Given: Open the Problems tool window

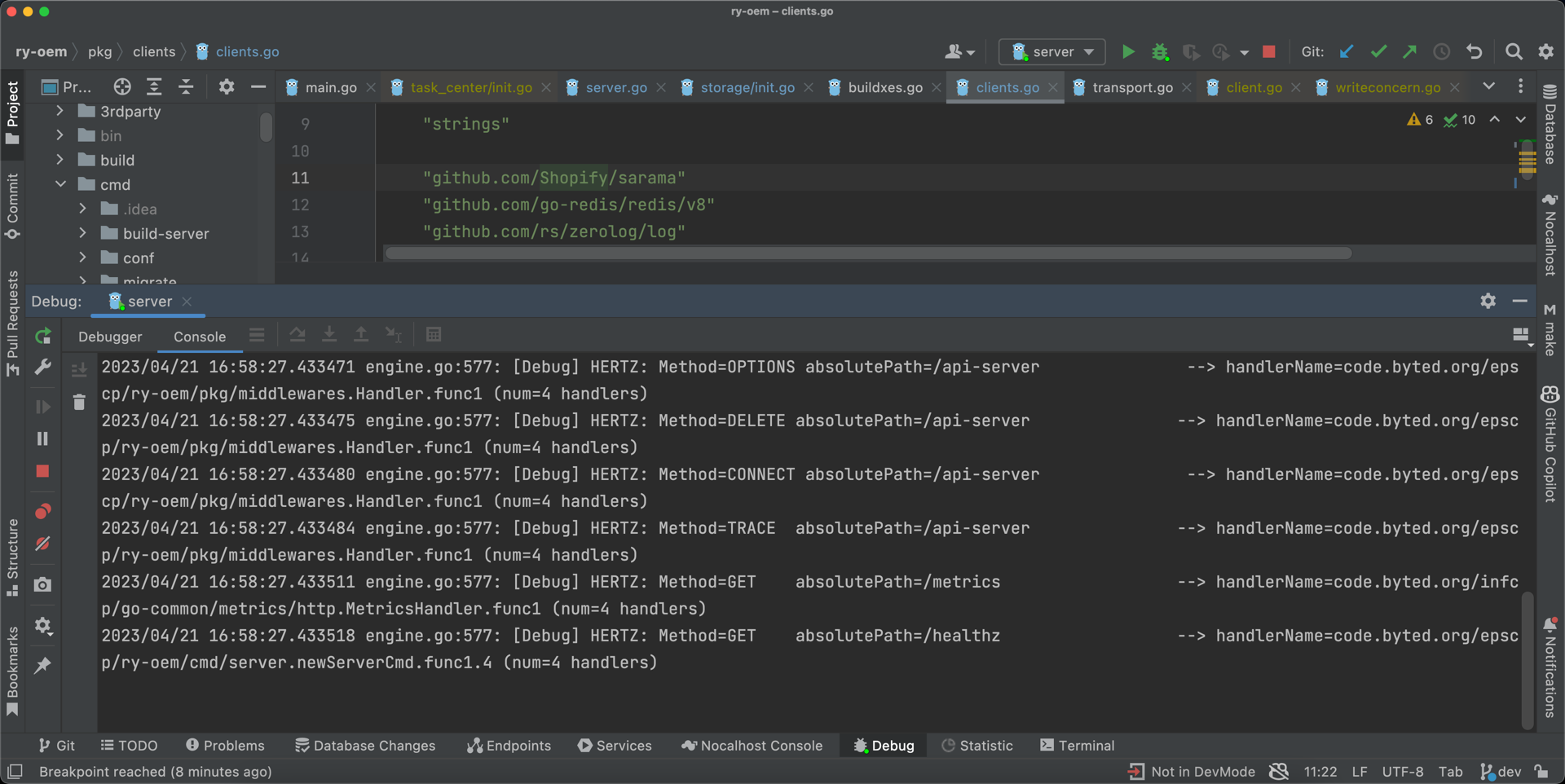Looking at the screenshot, I should (225, 746).
